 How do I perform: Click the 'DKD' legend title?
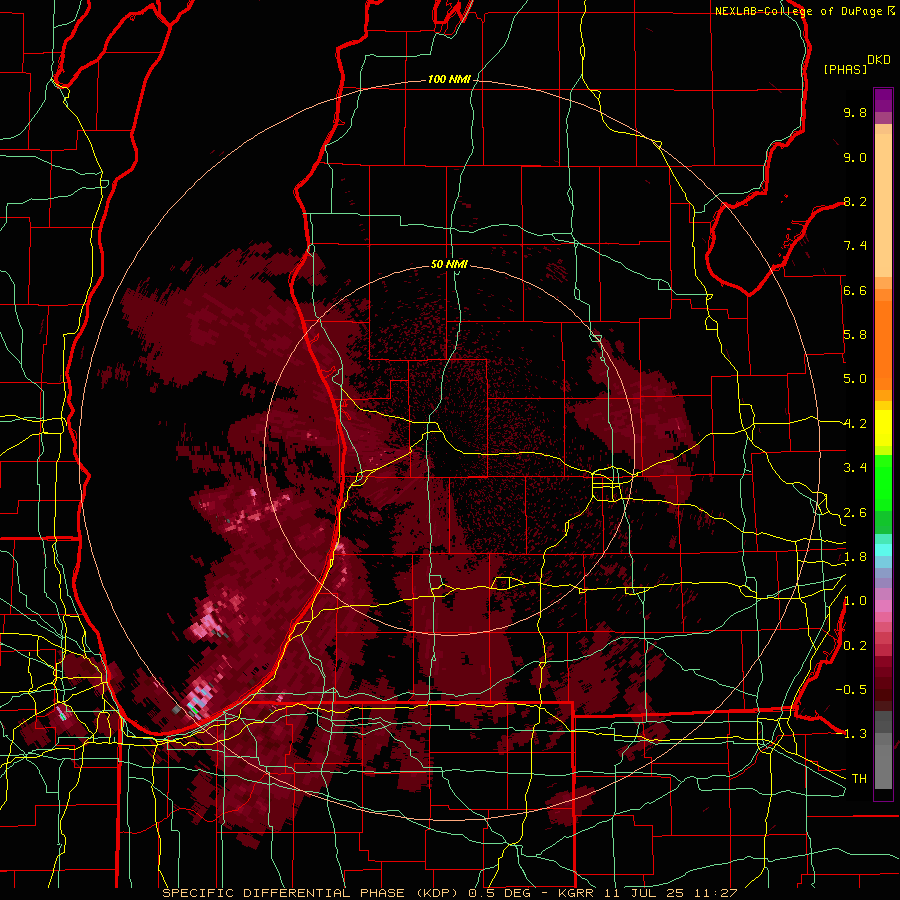(879, 60)
